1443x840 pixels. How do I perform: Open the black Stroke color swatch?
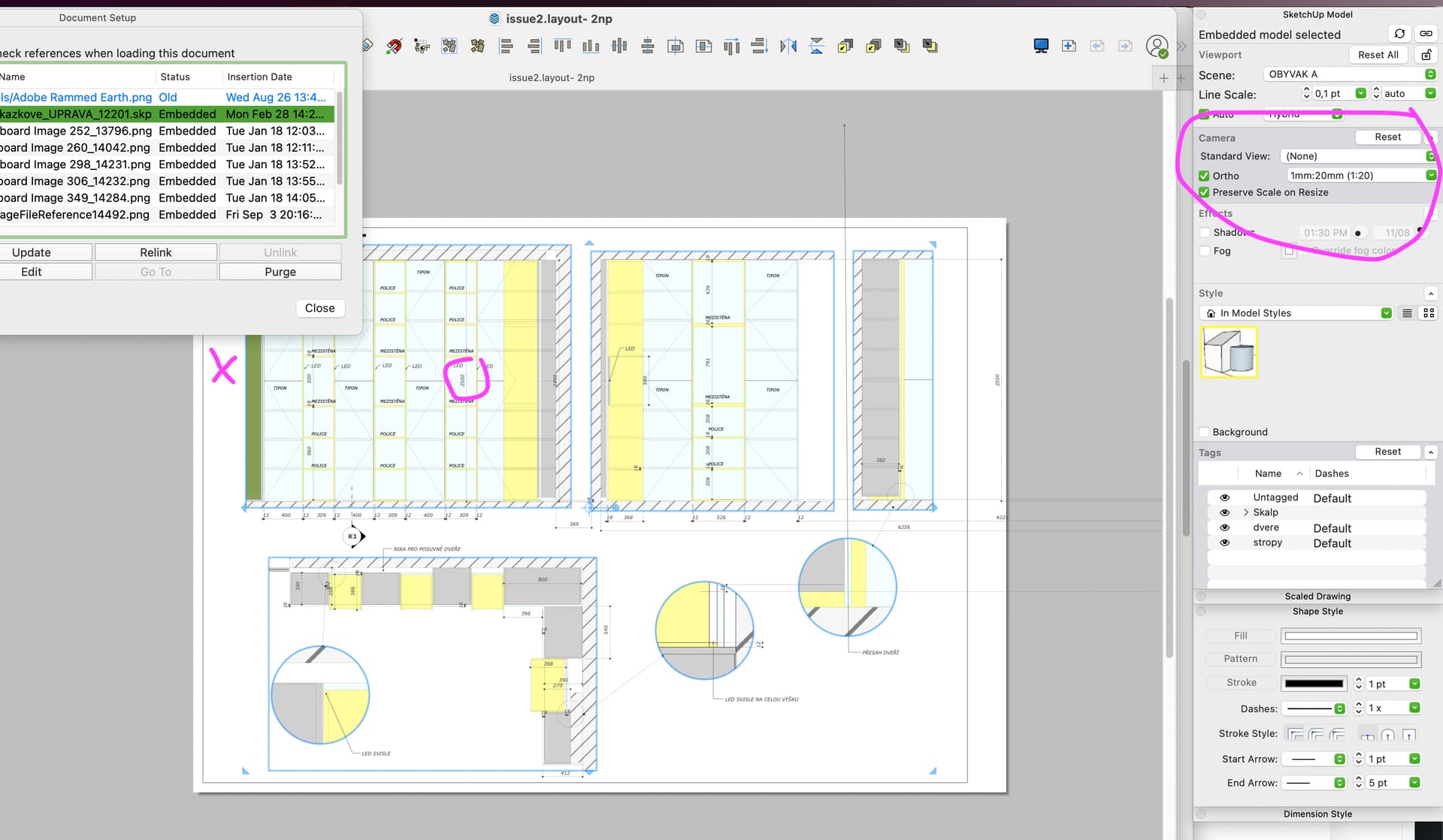[1314, 683]
